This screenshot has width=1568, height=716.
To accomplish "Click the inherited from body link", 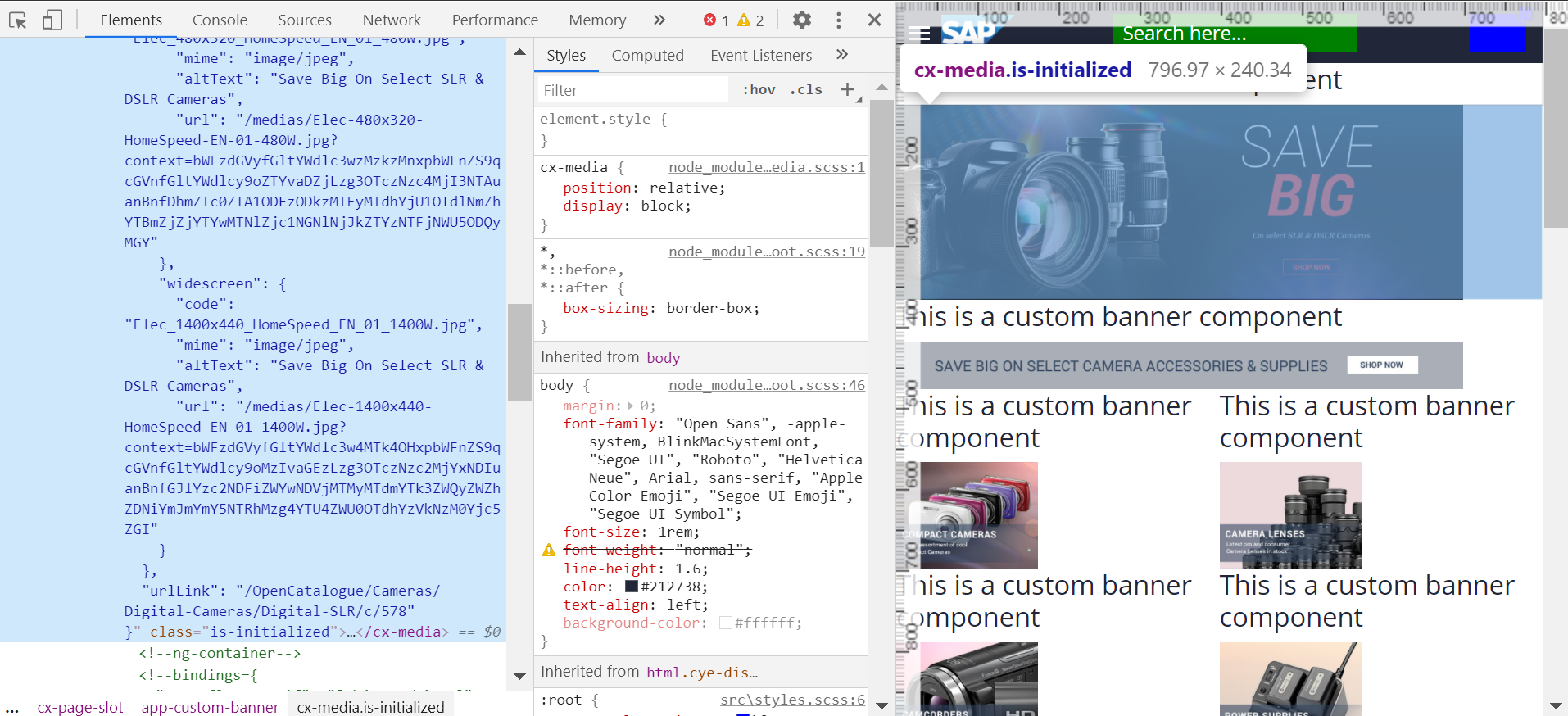I will [x=663, y=358].
